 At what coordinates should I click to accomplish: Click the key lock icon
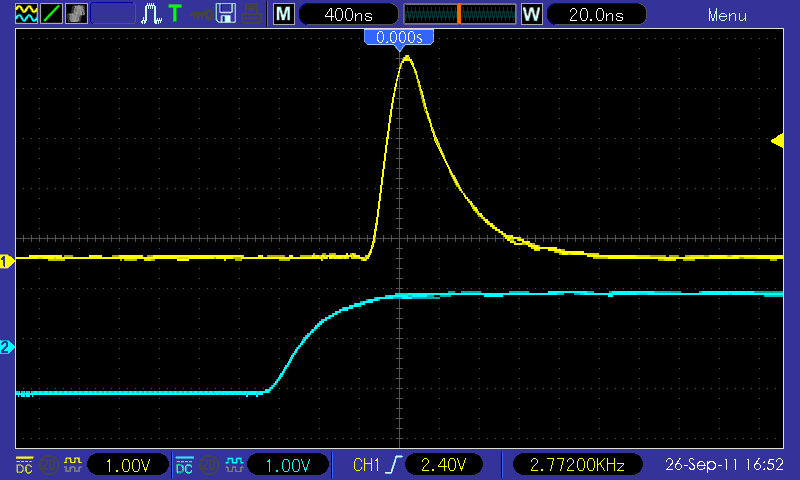tap(202, 15)
